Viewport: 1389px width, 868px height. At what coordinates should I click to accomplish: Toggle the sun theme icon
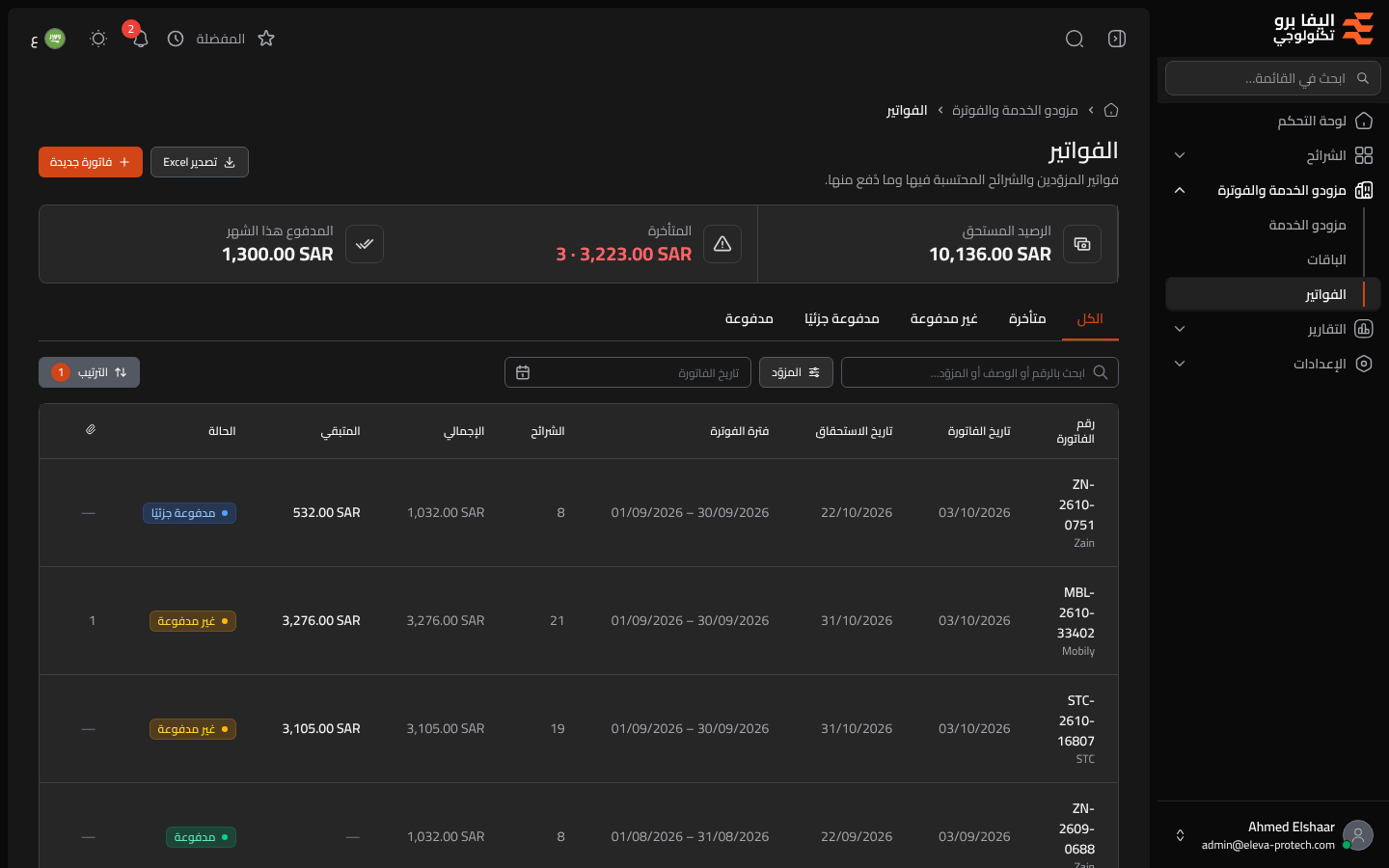click(98, 39)
